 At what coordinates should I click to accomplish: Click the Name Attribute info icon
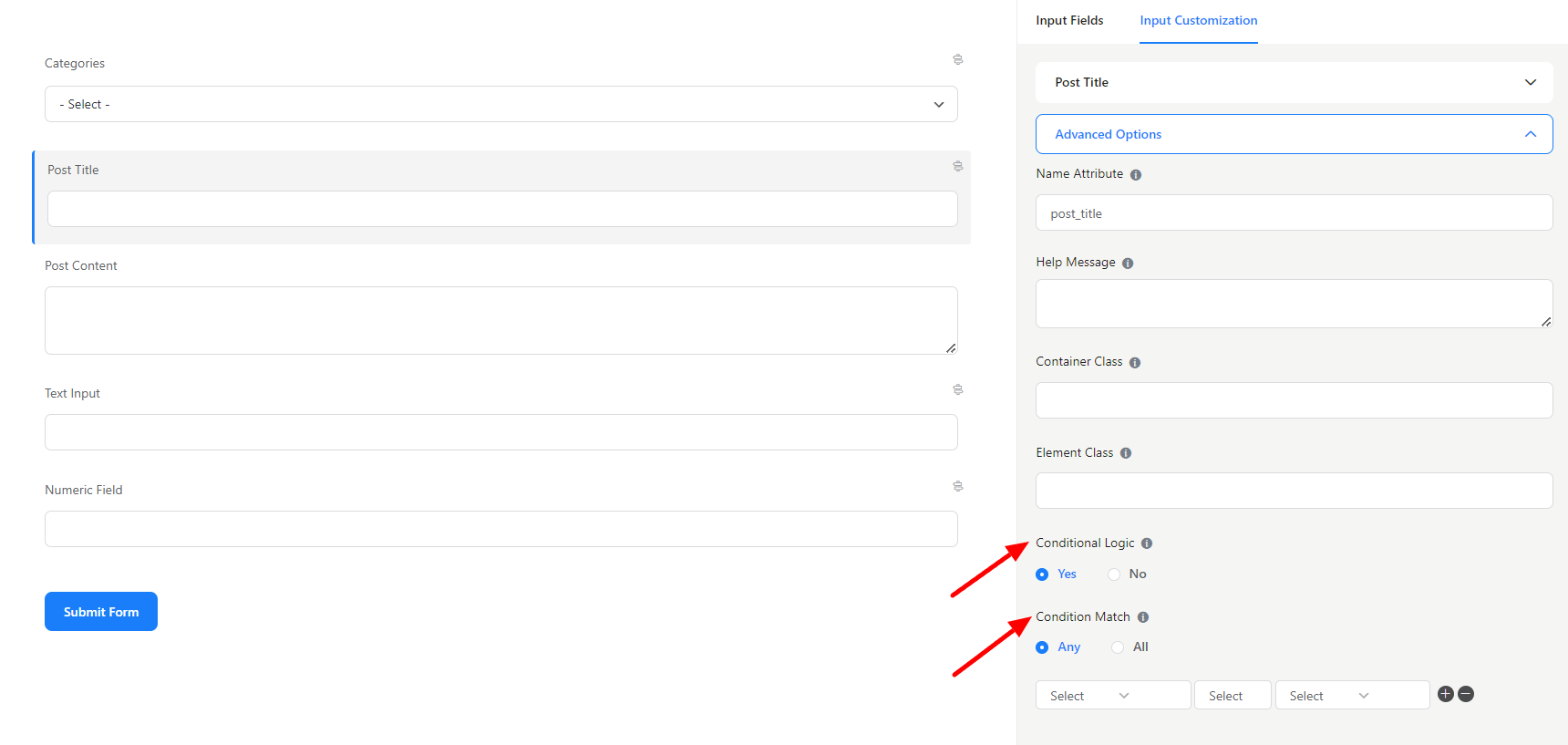1136,175
